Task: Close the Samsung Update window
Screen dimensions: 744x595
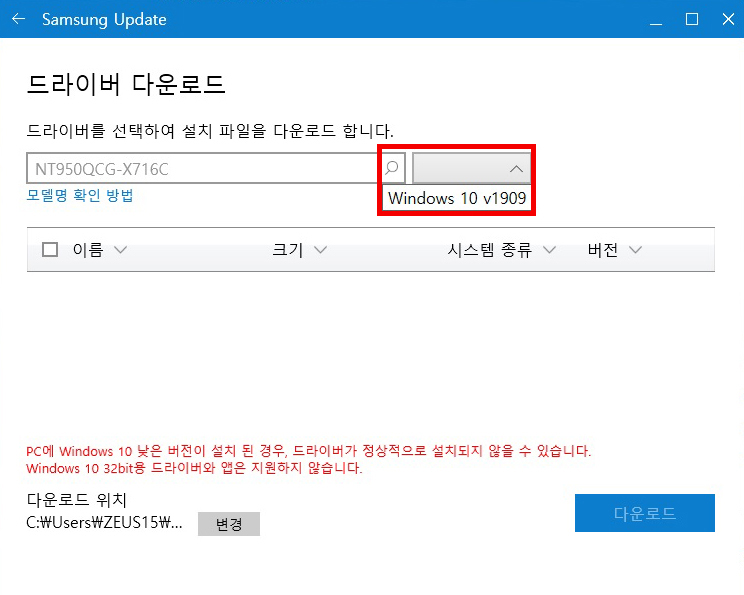Action: (x=728, y=19)
